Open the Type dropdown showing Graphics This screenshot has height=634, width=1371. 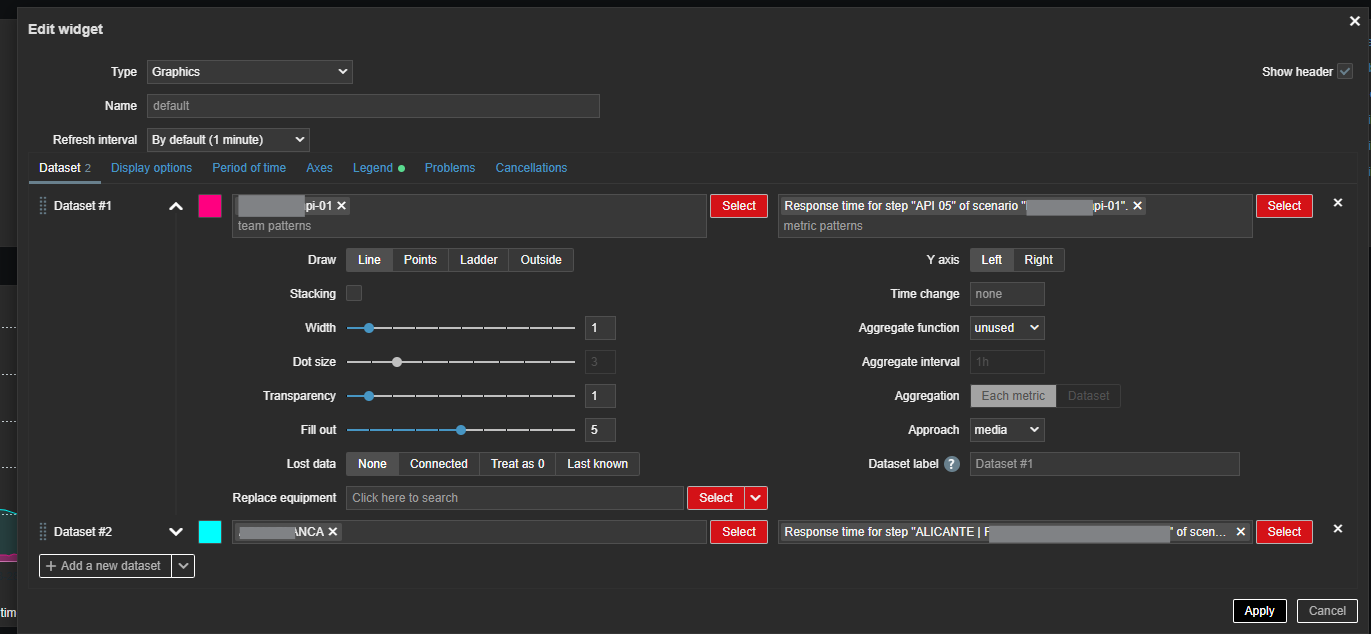click(x=250, y=72)
